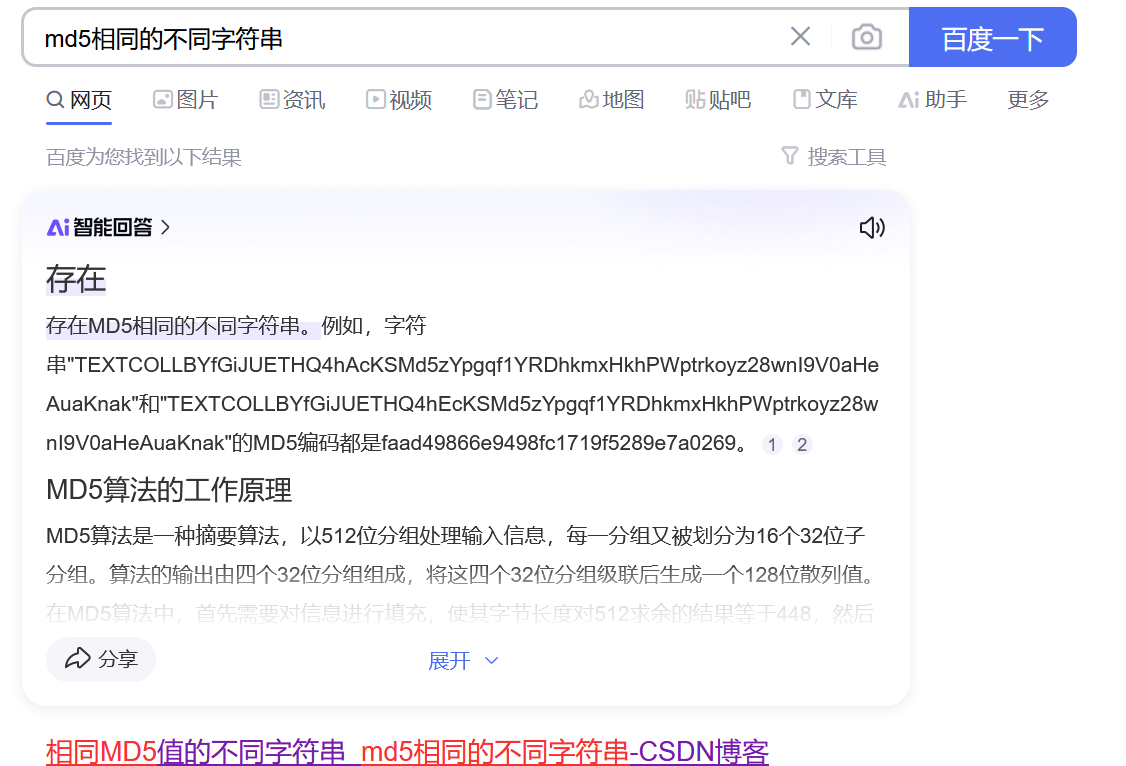The width and height of the screenshot is (1126, 766).
Task: Show 更多 search categories
Action: pyautogui.click(x=1028, y=100)
